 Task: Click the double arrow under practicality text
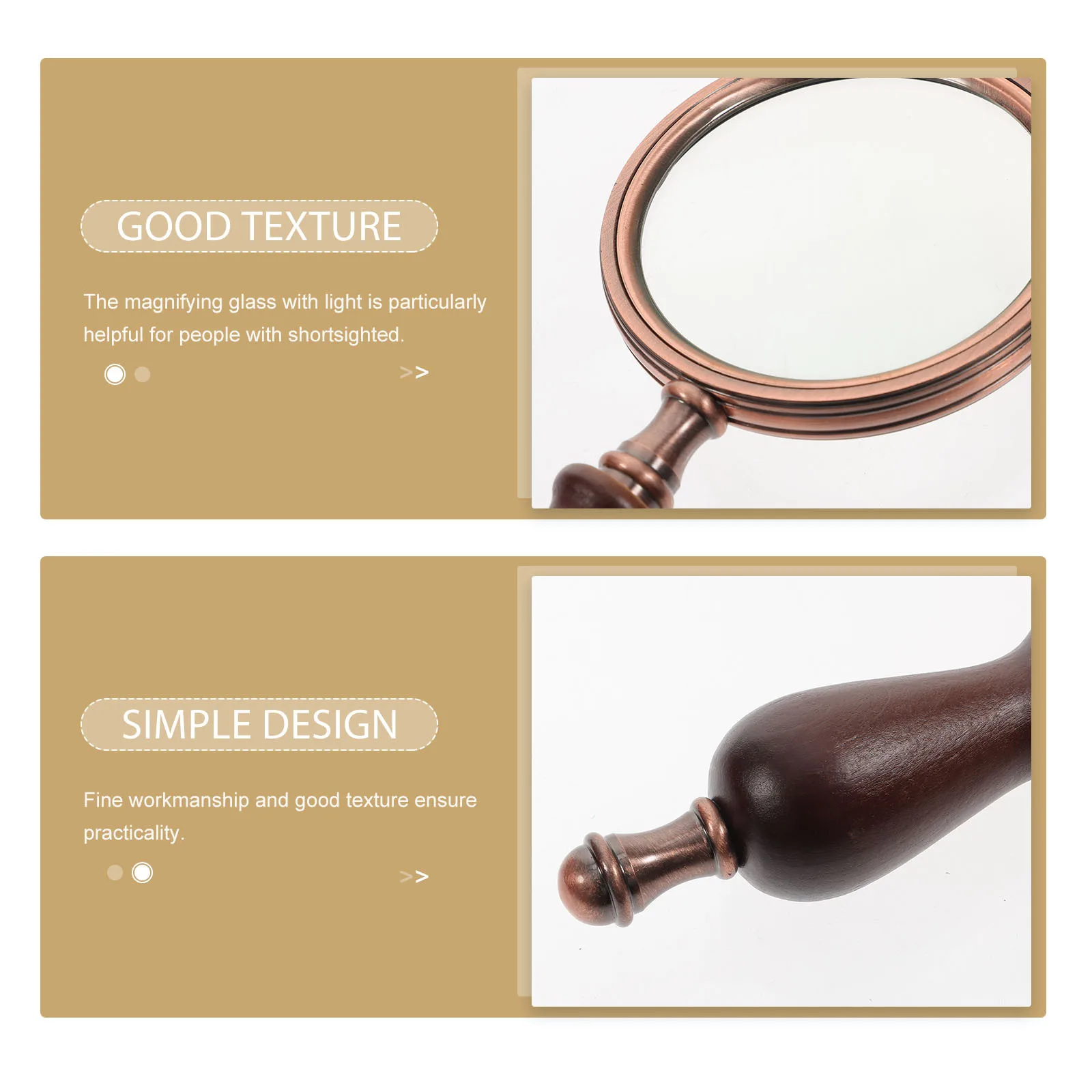(414, 876)
